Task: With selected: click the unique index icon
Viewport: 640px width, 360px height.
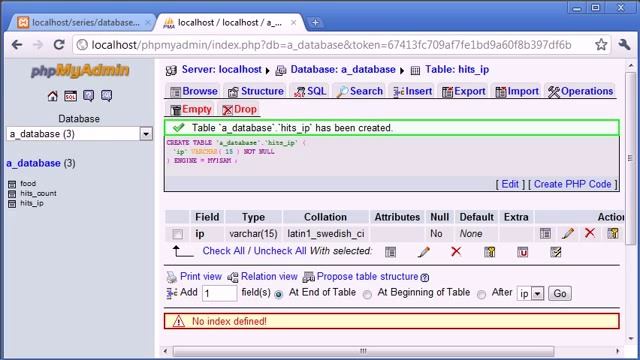Action: coord(522,252)
